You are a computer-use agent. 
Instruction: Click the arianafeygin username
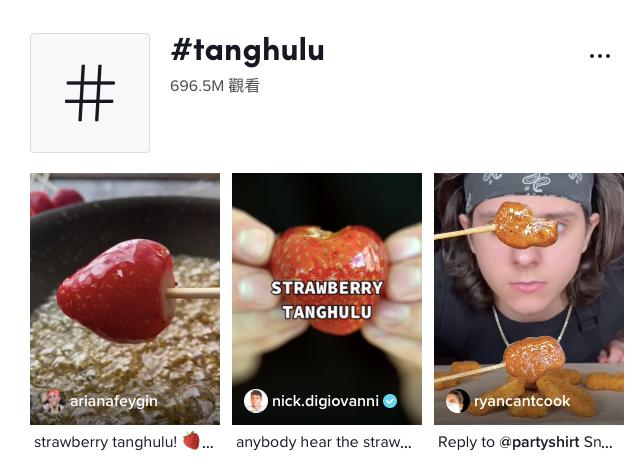point(114,402)
